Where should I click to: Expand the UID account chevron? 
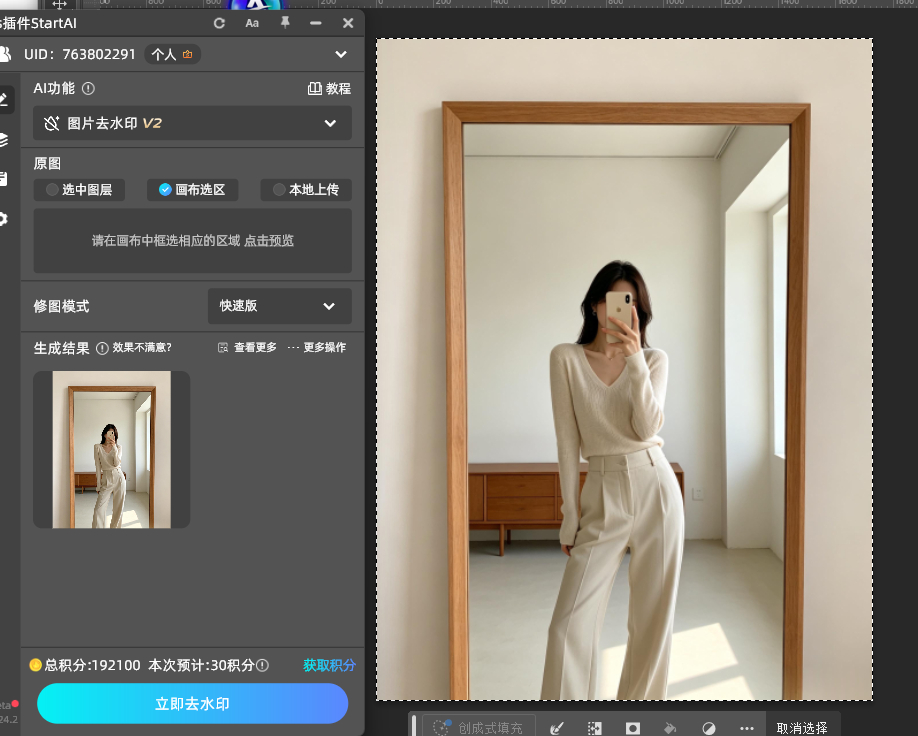[x=341, y=54]
